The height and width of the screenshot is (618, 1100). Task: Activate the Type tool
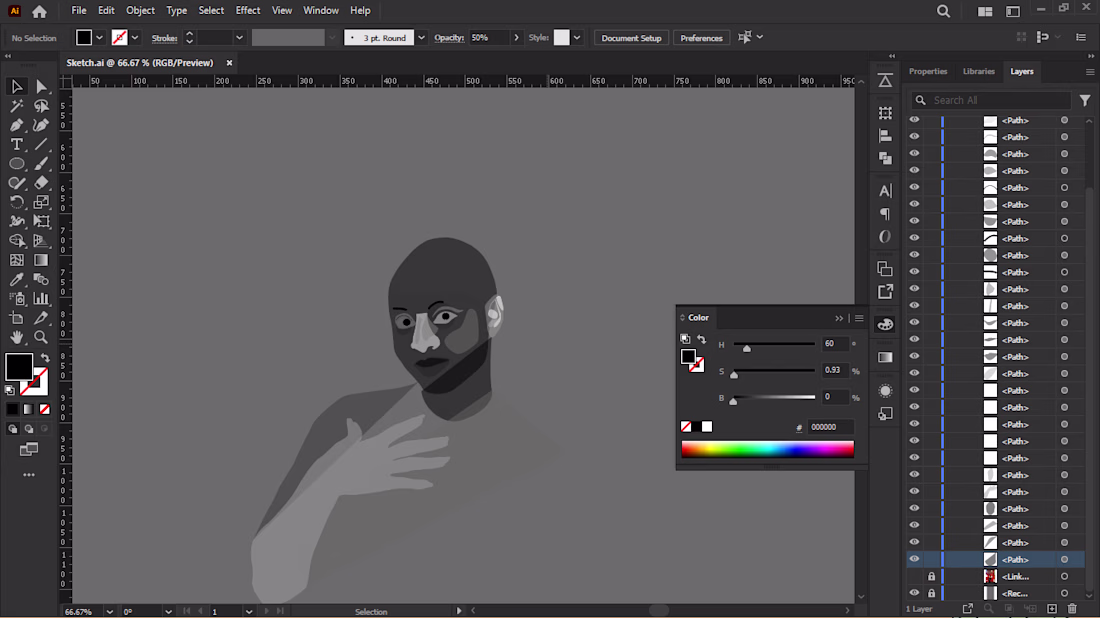pos(16,145)
